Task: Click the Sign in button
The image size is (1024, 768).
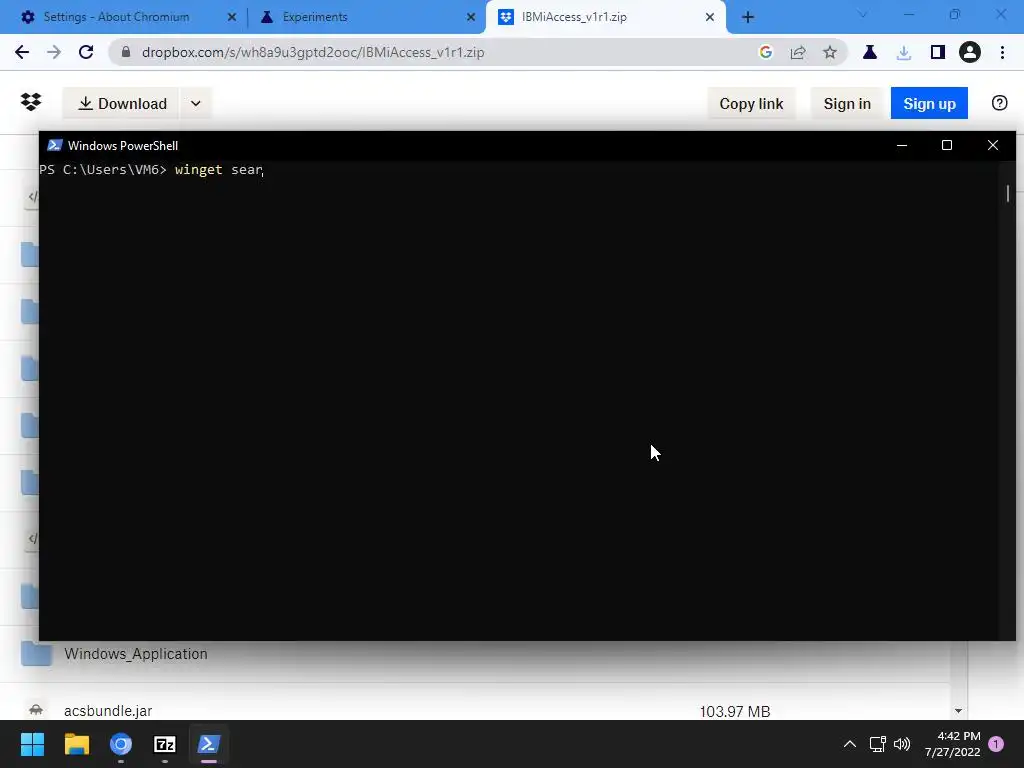Action: click(x=847, y=103)
